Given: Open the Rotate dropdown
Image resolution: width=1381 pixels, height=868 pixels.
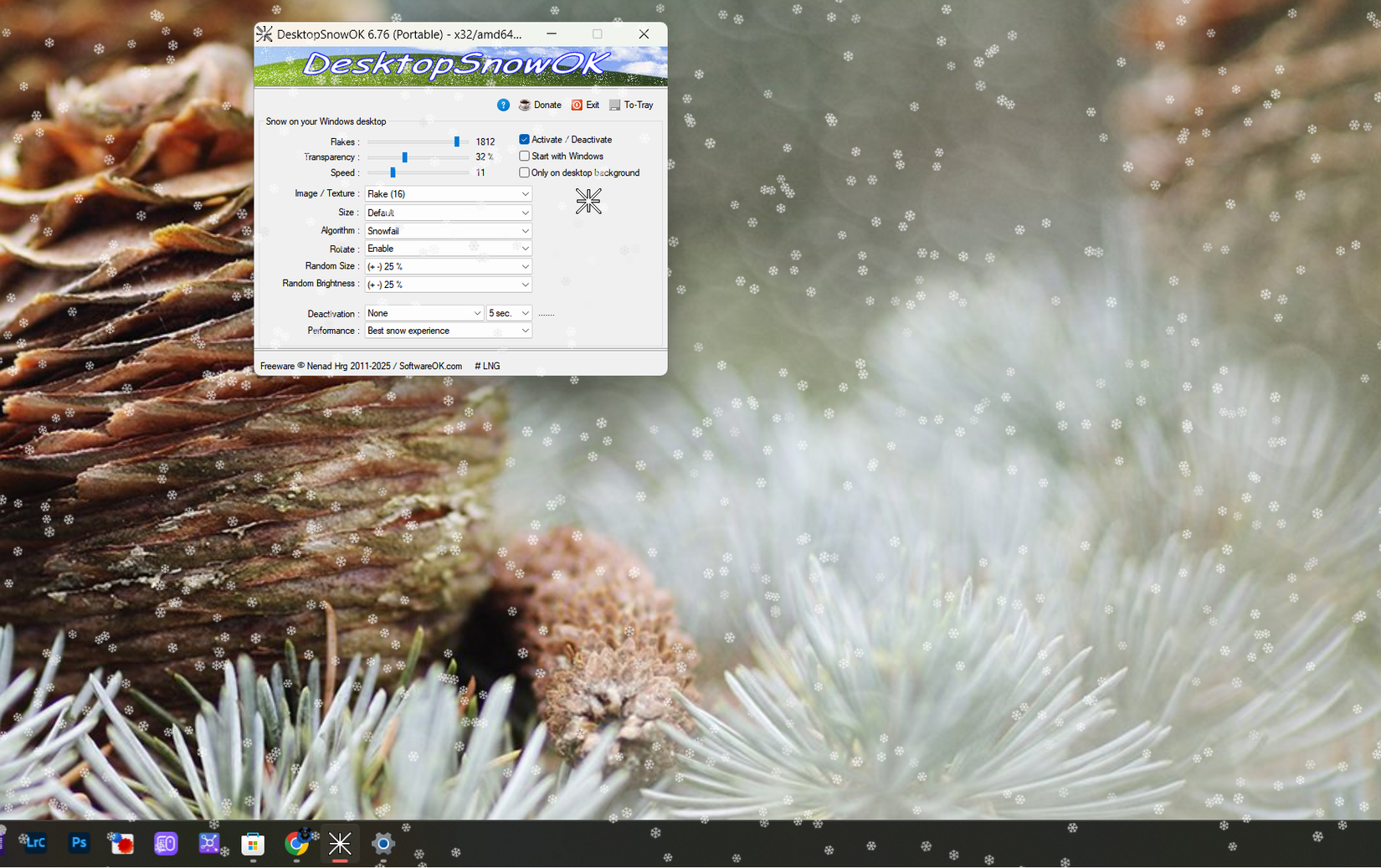Looking at the screenshot, I should [448, 249].
